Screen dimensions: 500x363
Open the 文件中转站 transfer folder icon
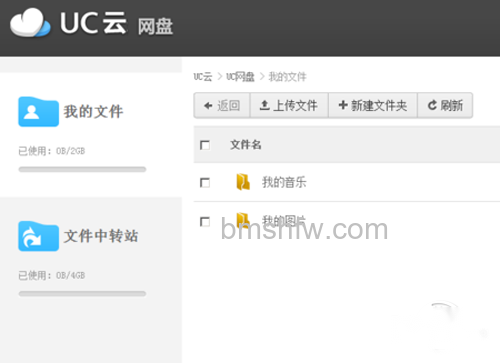(x=38, y=236)
